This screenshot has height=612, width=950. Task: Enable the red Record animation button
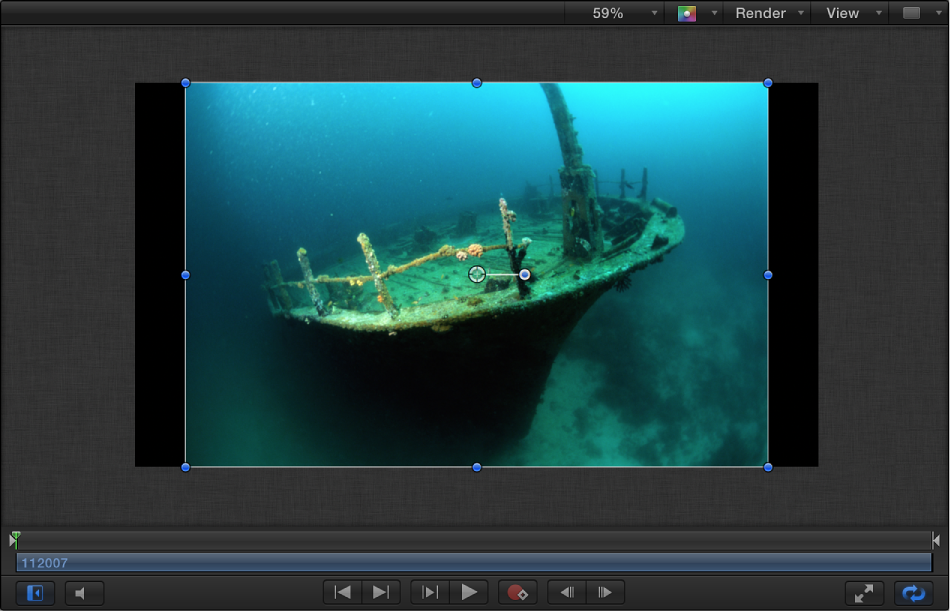(517, 592)
